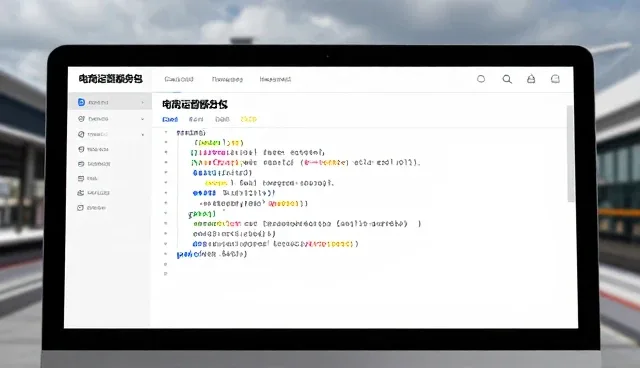Select the blue active sub-tab under page title
Image resolution: width=640 pixels, height=368 pixels.
point(170,119)
